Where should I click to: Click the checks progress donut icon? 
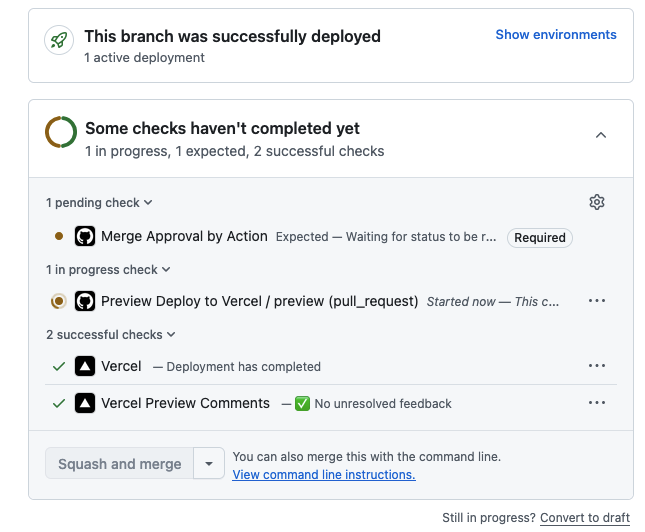(x=61, y=132)
